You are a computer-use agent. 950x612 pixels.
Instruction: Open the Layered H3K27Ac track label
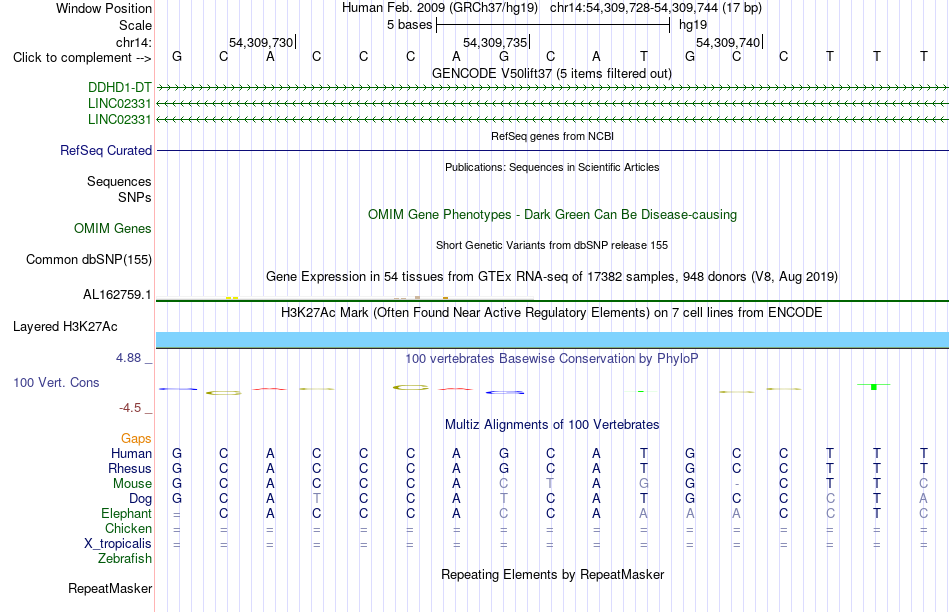point(65,327)
